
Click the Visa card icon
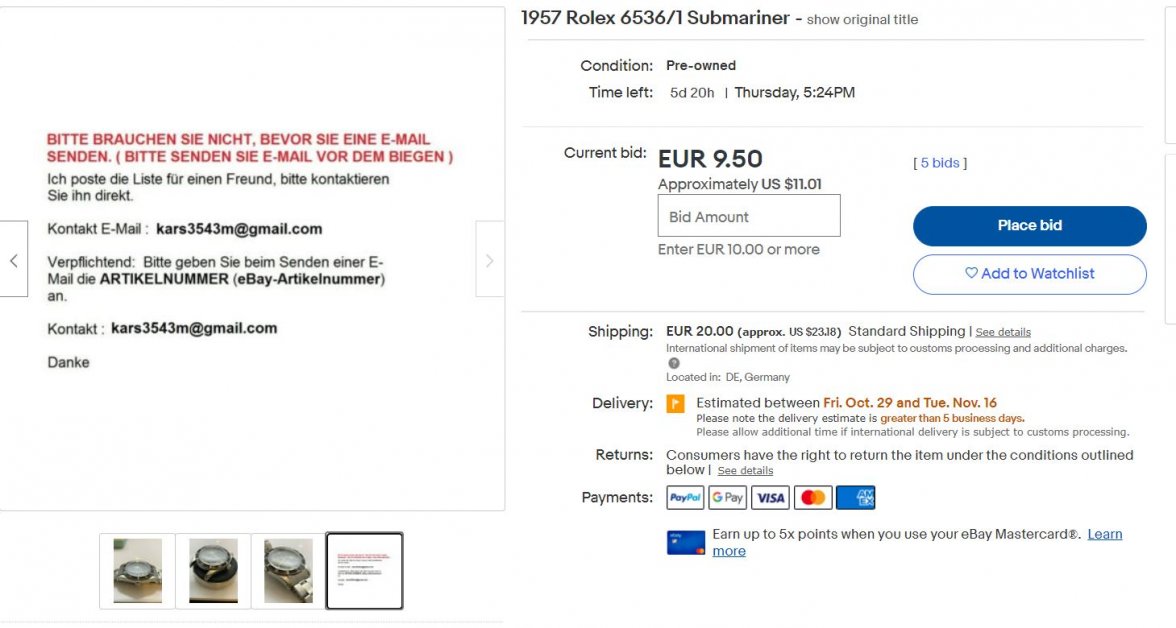[771, 497]
